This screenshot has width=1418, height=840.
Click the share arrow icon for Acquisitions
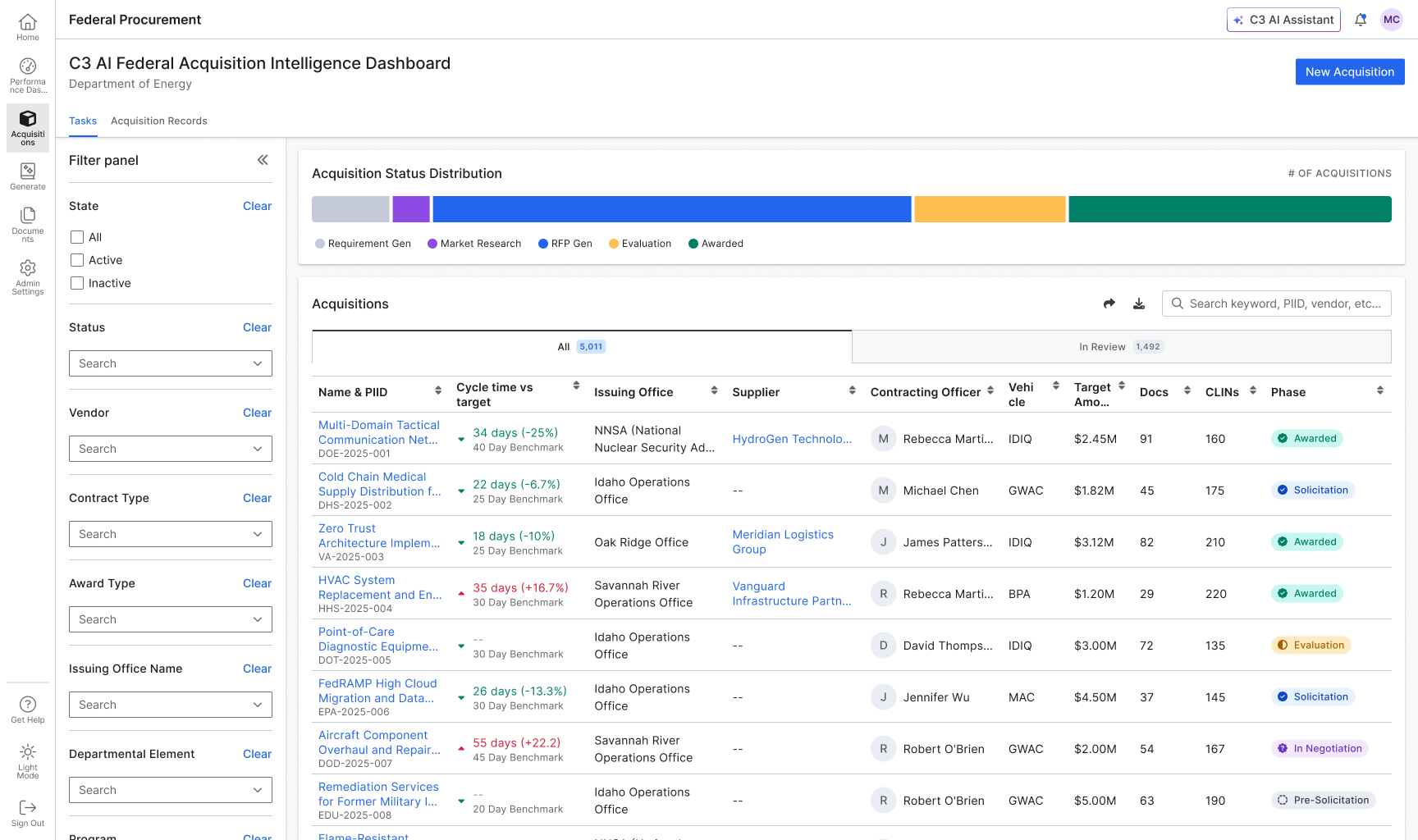tap(1109, 304)
